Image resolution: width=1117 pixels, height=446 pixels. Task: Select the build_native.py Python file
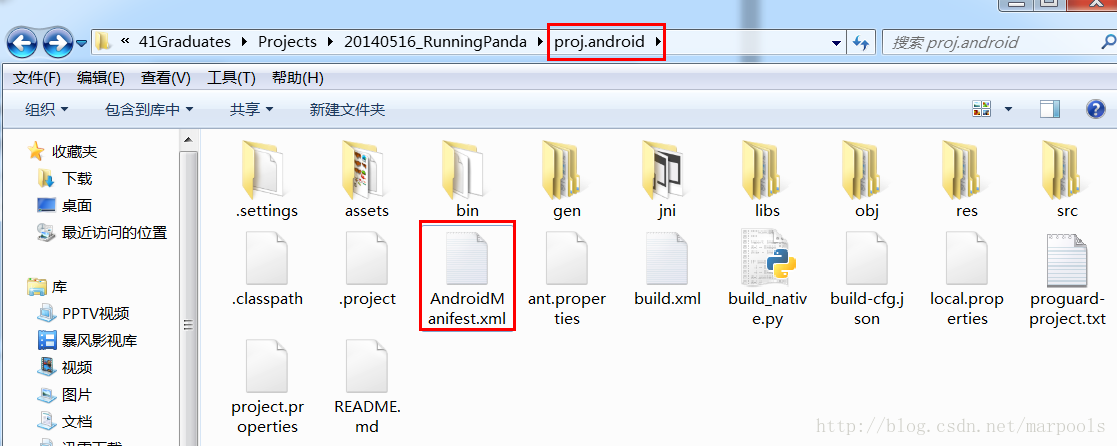pyautogui.click(x=767, y=278)
